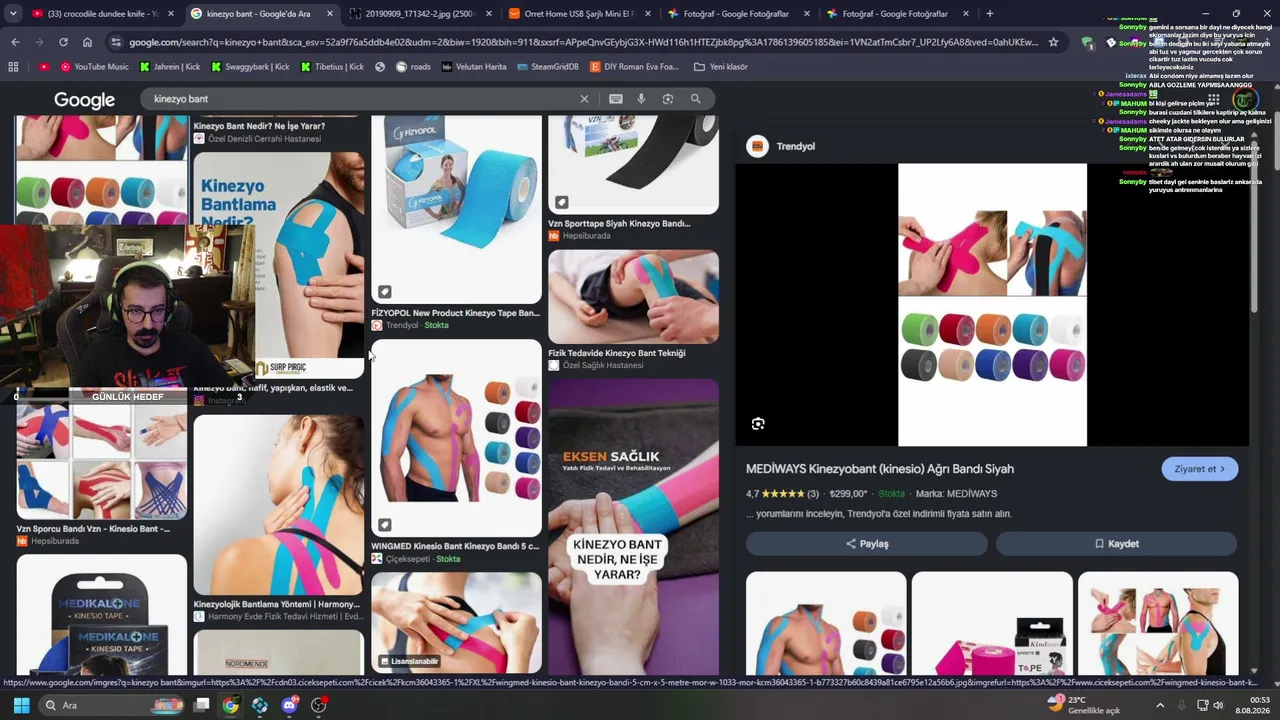
Task: Open the MEDIKALONE Kinesio Tape image
Action: [x=101, y=615]
